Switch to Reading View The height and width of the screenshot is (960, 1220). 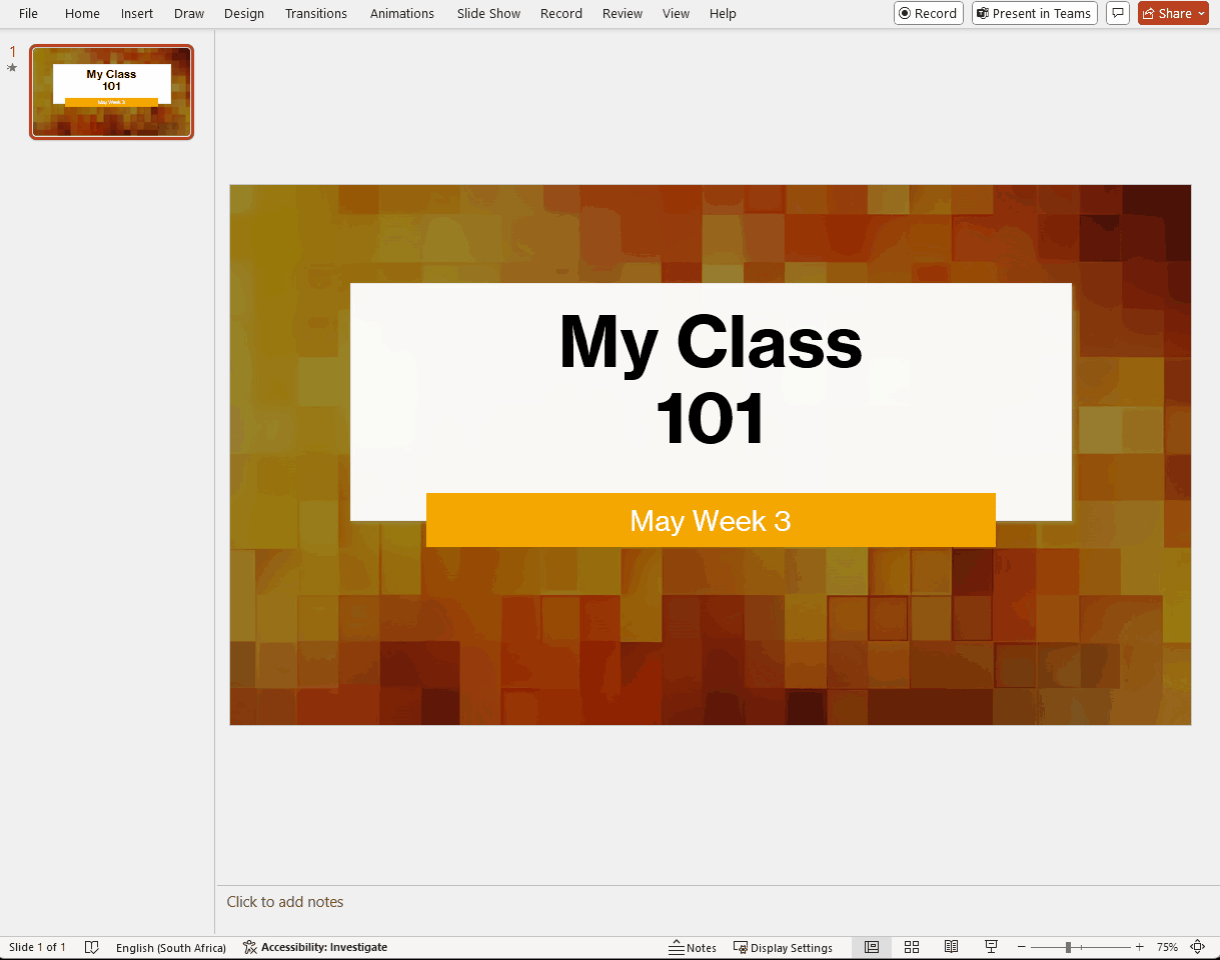coord(951,947)
